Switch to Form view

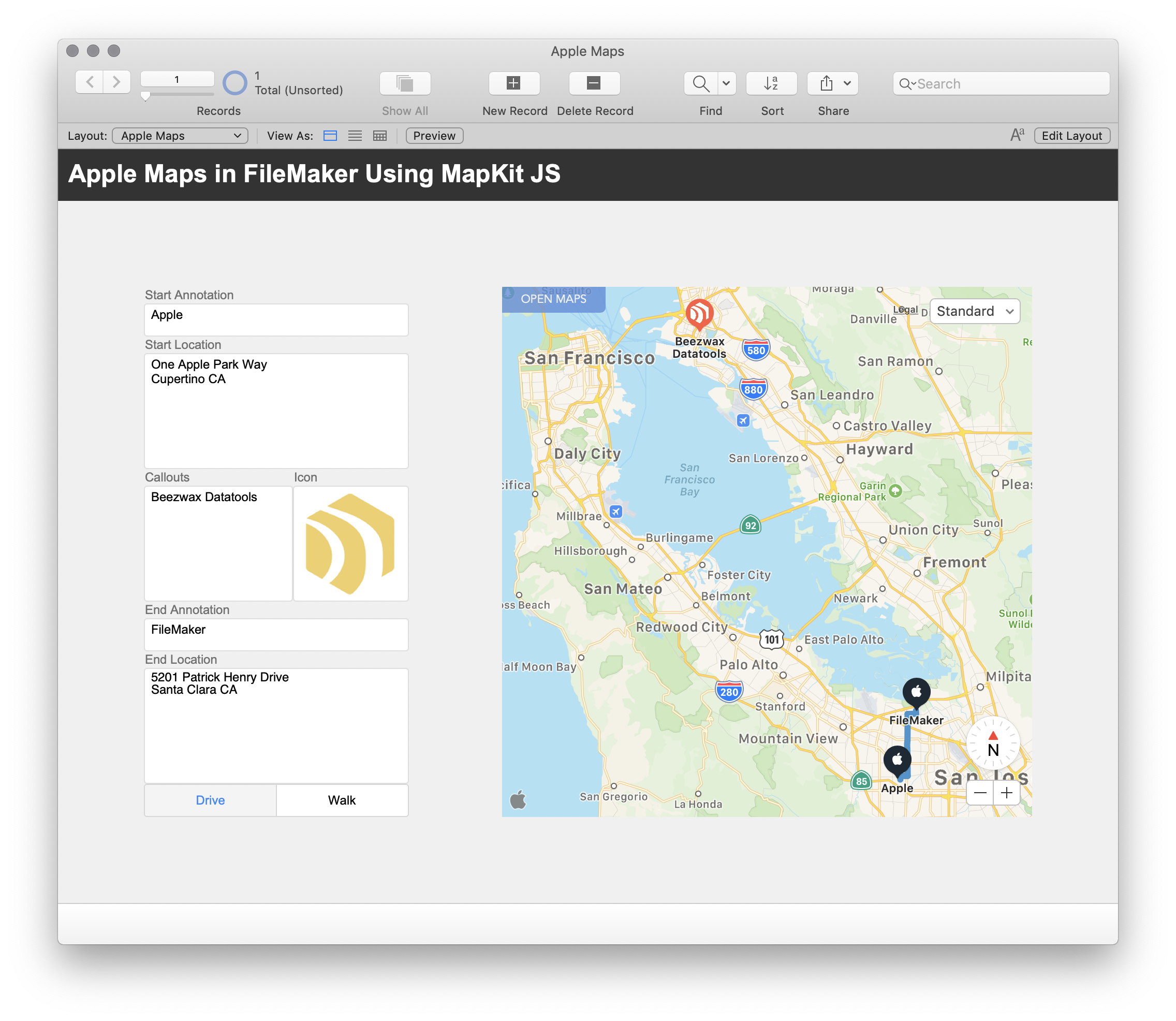point(330,136)
